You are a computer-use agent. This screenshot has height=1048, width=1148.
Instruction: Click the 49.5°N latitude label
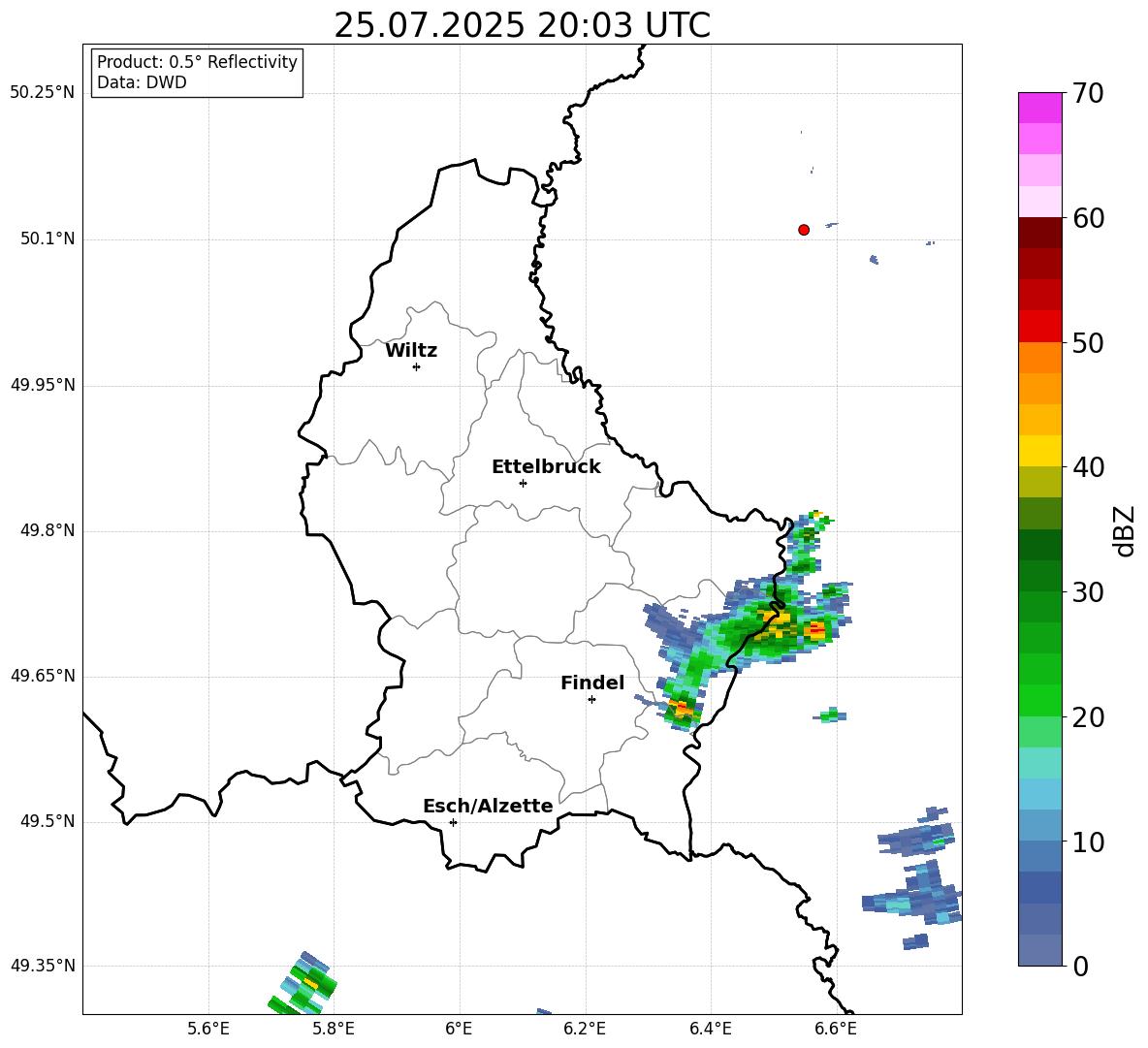pyautogui.click(x=47, y=821)
